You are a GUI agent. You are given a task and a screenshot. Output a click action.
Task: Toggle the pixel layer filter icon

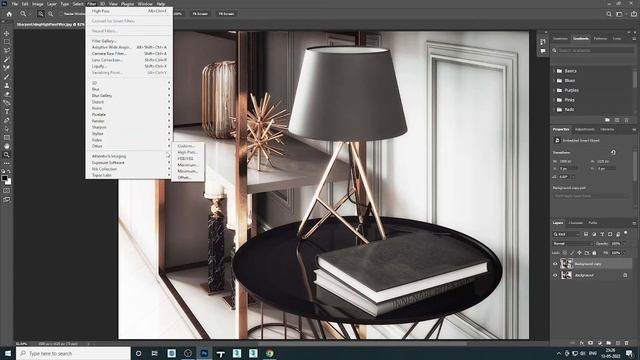pos(586,234)
